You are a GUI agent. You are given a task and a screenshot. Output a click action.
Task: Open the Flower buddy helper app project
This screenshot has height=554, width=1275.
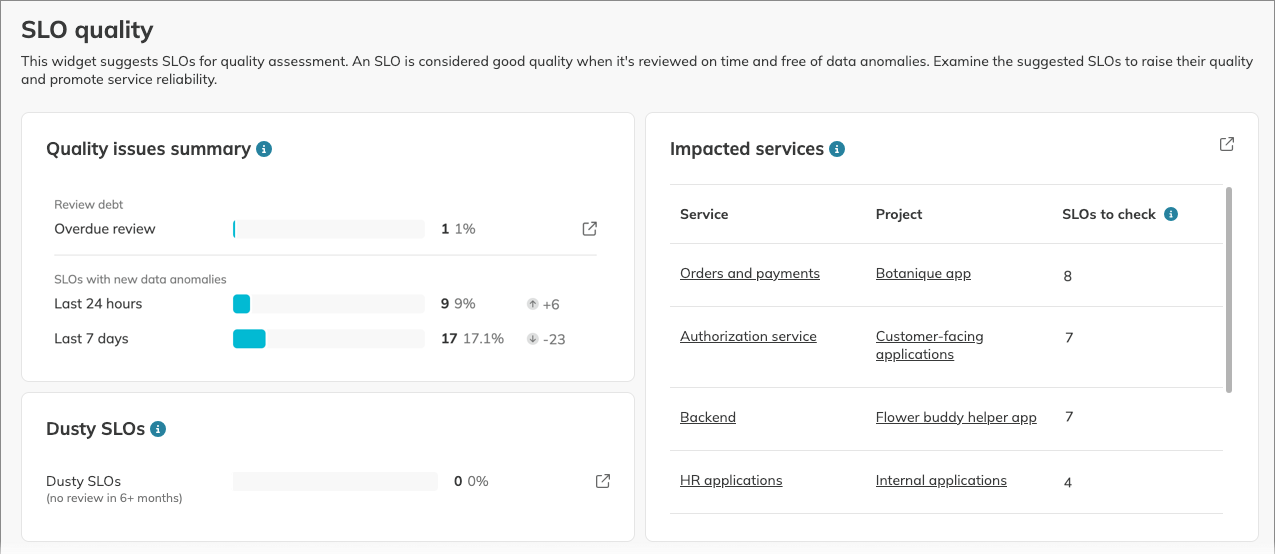click(x=955, y=417)
